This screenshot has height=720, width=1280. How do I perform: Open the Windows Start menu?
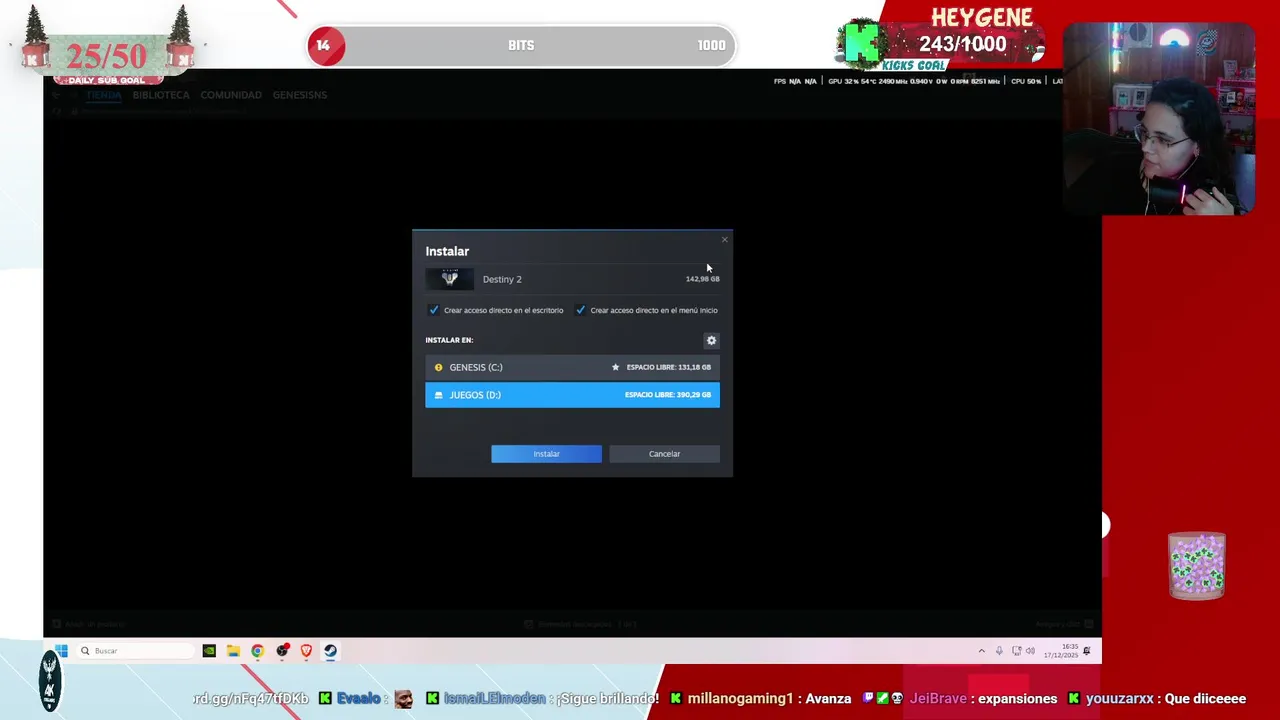point(61,651)
